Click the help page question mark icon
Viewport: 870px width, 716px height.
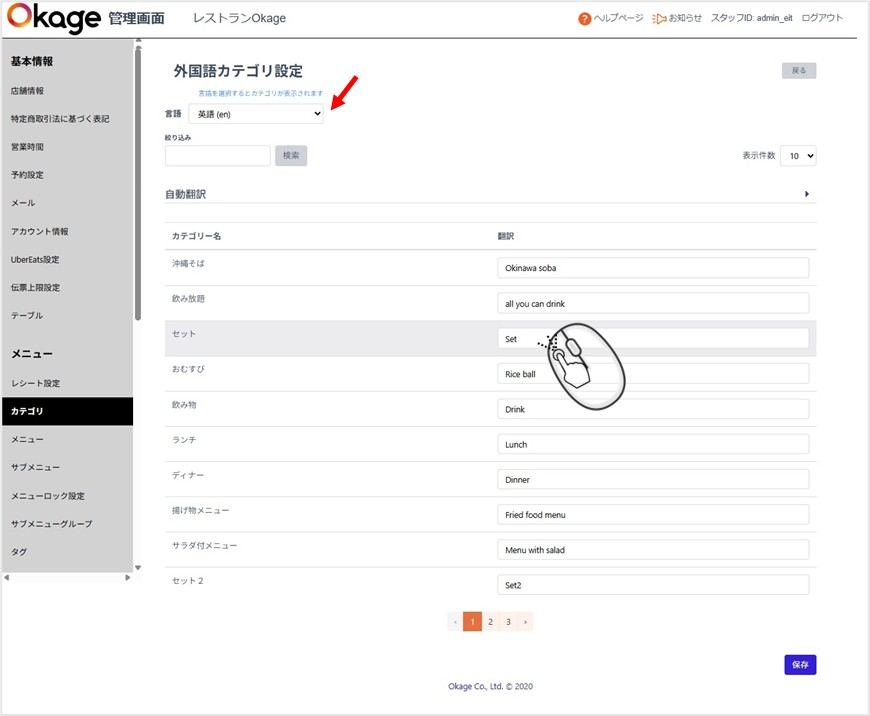tap(585, 19)
